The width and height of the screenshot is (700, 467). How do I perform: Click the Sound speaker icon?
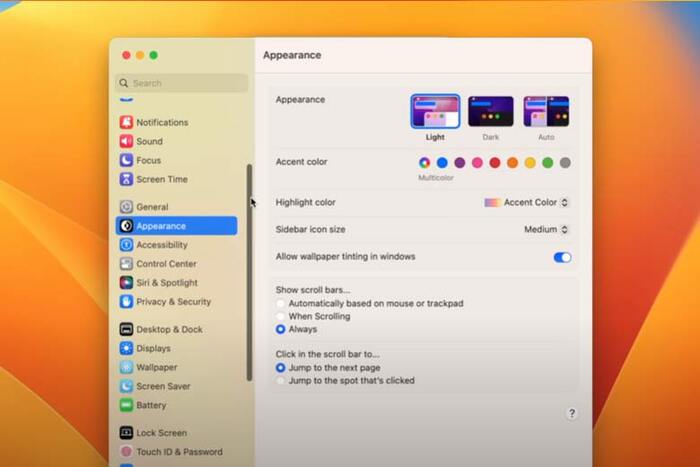[126, 141]
